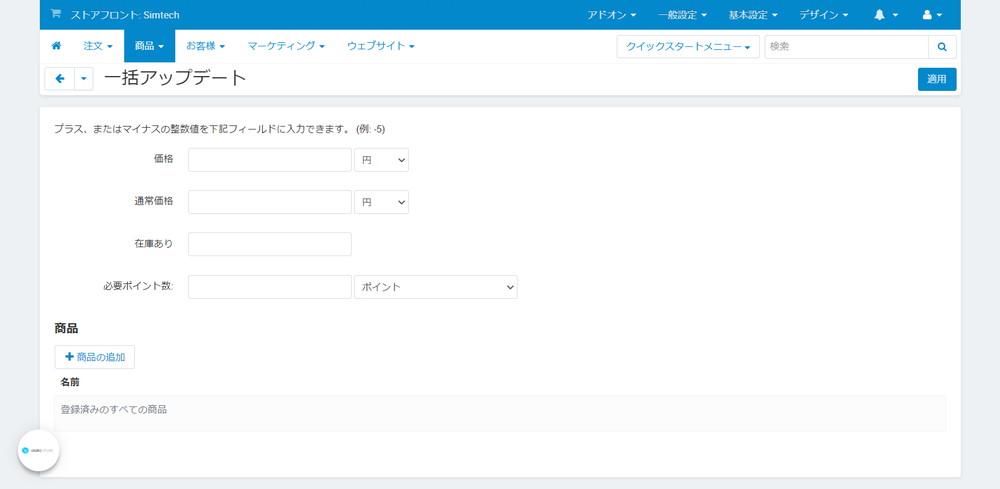Click the search magnifier button
Screen dimensions: 1000x489
pos(942,47)
